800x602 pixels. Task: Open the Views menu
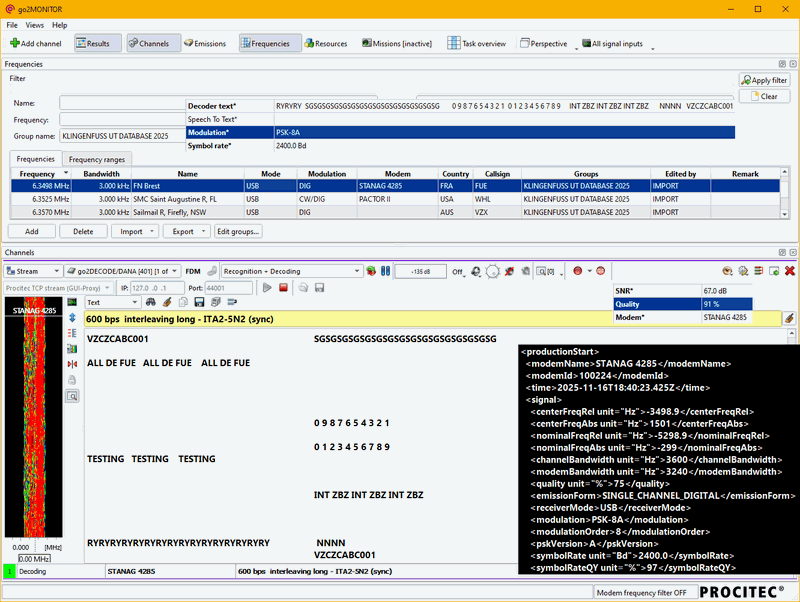click(x=34, y=24)
